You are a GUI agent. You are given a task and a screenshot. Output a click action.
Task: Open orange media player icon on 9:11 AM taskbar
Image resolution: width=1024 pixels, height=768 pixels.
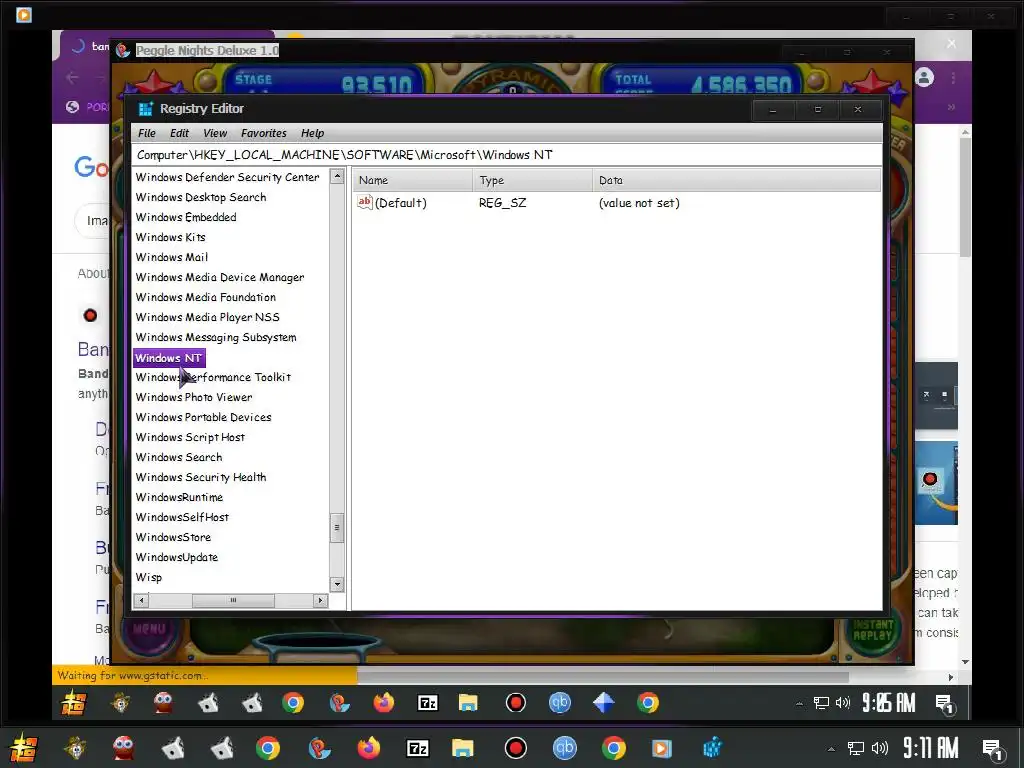[x=660, y=748]
